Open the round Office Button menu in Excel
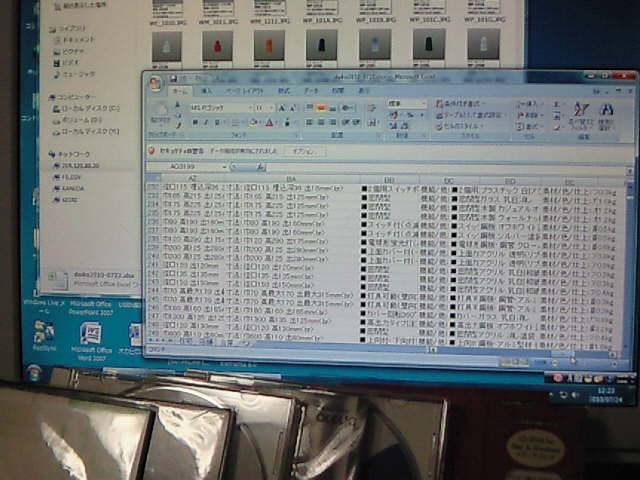Screen dimensions: 640x480 155,83
